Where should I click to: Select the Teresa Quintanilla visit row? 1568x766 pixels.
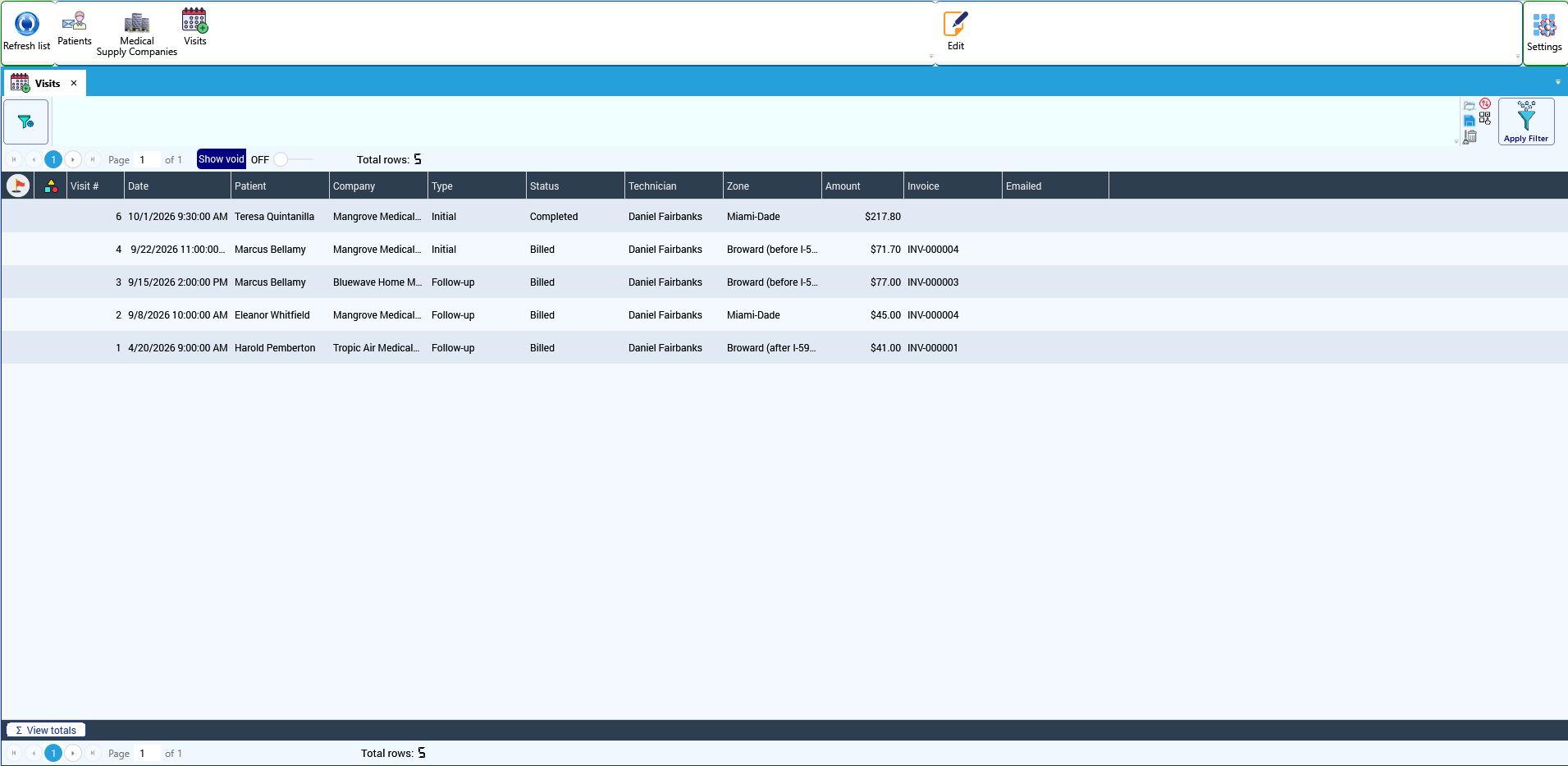[x=784, y=216]
